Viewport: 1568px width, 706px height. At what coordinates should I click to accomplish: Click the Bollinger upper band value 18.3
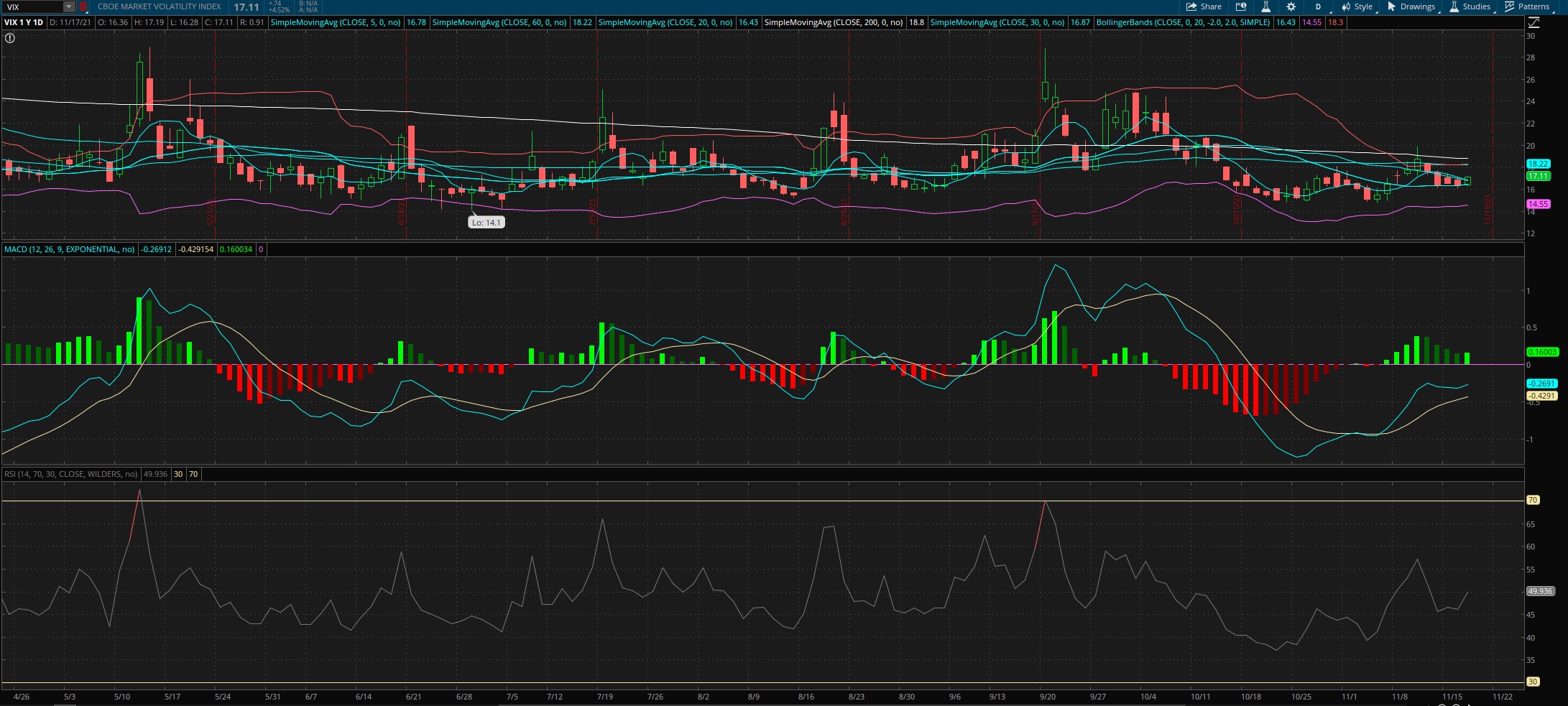point(1335,22)
